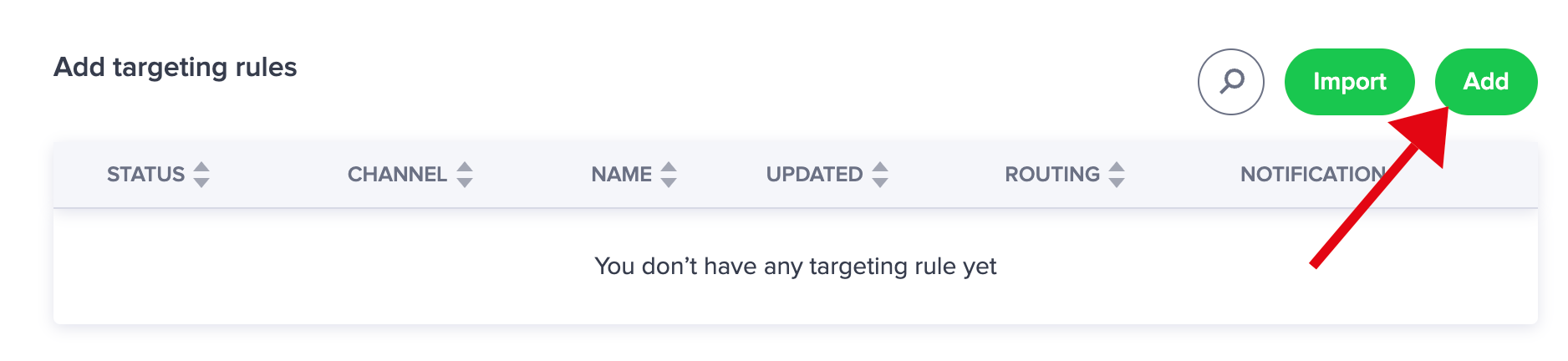This screenshot has height=361, width=1568.
Task: Select the CHANNEL column header label
Action: point(397,175)
